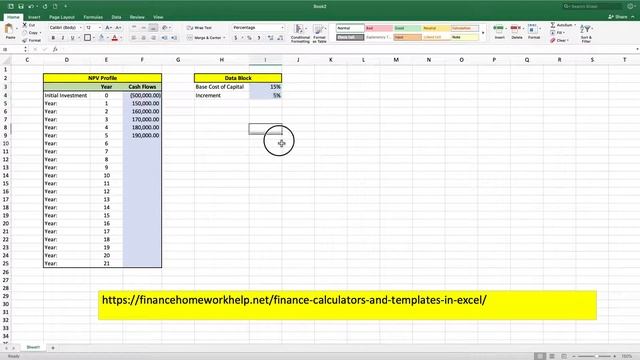Viewport: 640px width, 360px height.
Task: Open the View ribbon tab
Action: (x=158, y=17)
